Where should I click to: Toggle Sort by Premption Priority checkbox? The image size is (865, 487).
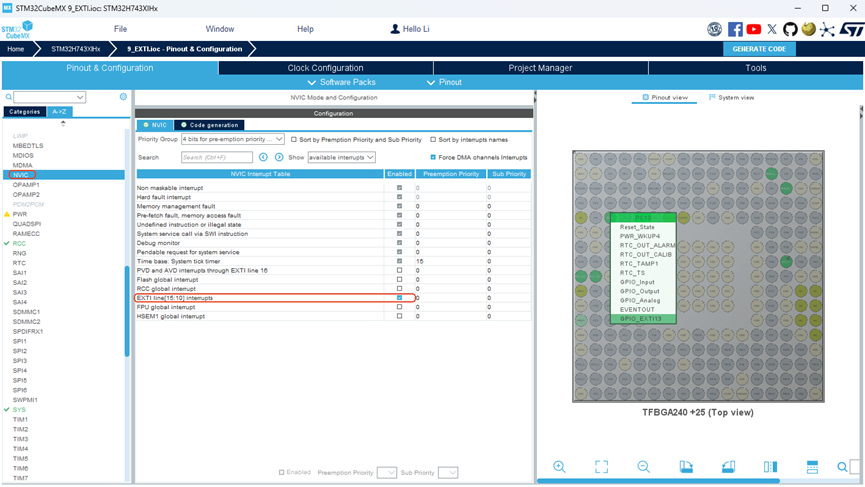pos(293,140)
